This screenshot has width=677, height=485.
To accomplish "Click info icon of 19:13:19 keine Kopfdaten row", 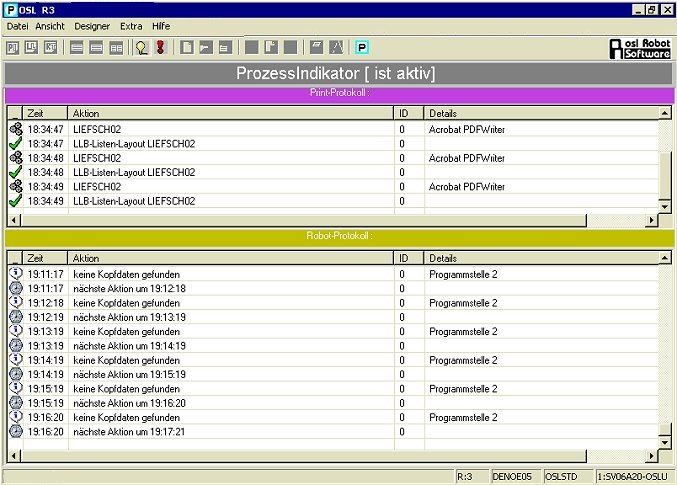I will click(x=16, y=331).
